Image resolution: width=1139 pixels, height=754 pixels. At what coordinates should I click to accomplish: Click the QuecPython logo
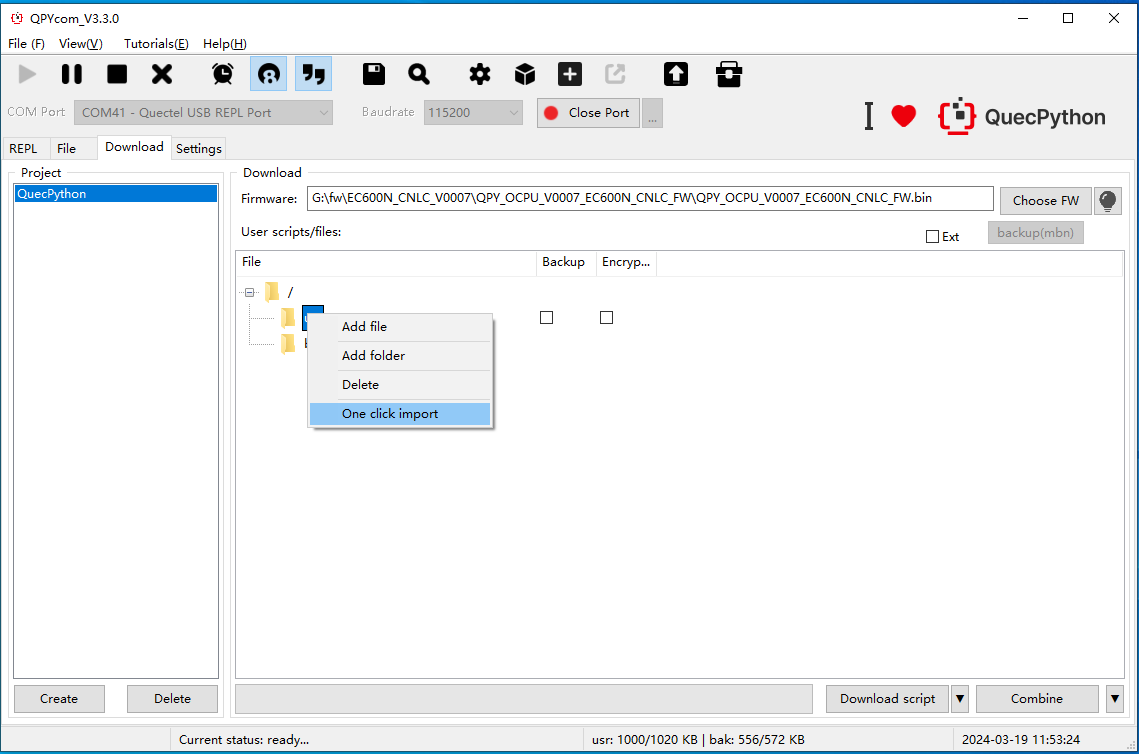tap(1023, 116)
